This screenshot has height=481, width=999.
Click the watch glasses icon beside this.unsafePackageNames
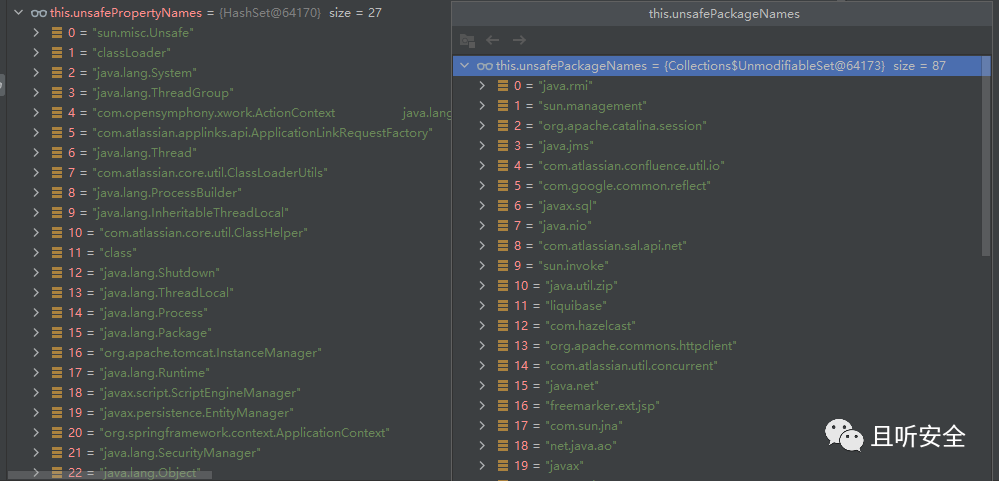[x=485, y=66]
